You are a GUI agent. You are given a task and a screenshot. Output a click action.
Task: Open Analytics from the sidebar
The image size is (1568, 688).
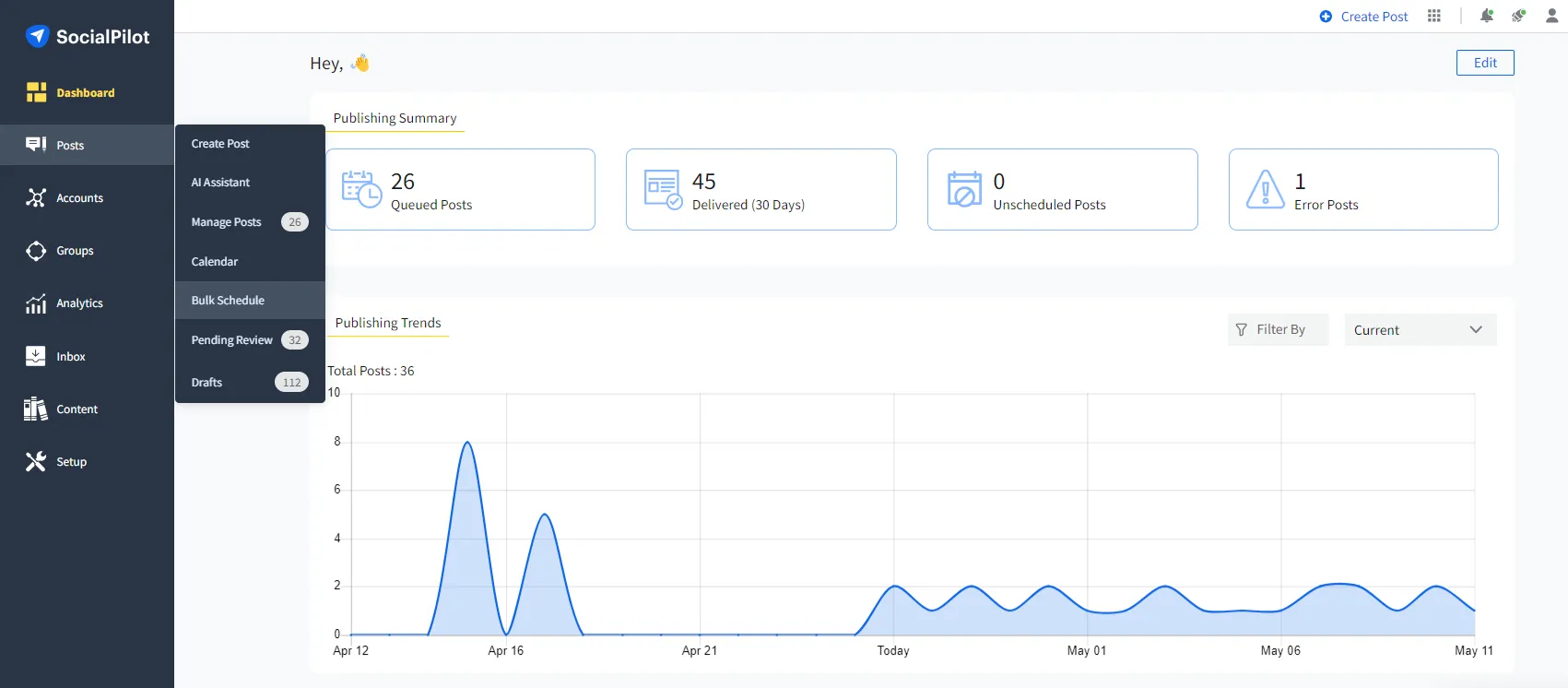pos(36,303)
